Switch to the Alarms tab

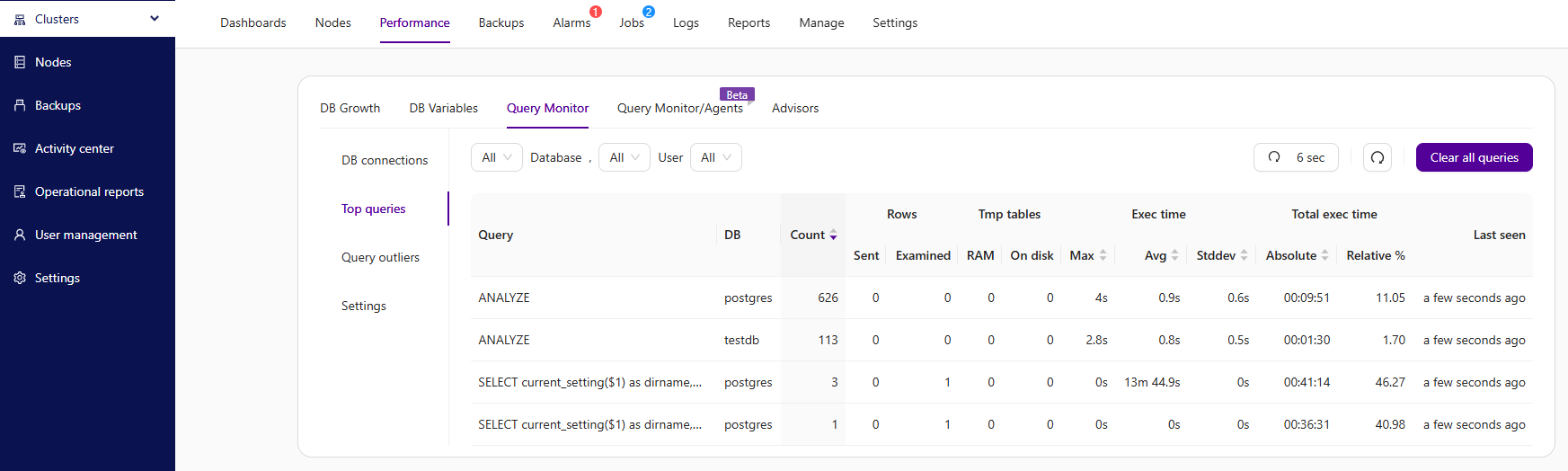(571, 22)
